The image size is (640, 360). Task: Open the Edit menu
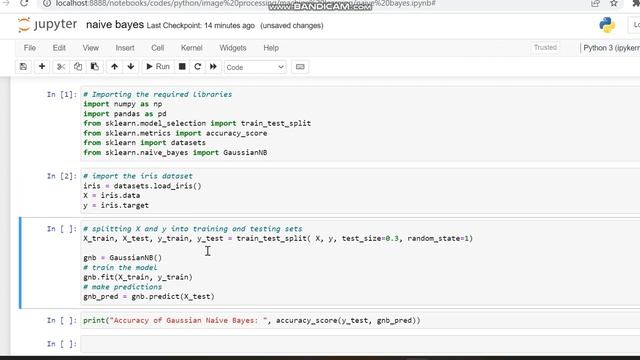point(59,48)
